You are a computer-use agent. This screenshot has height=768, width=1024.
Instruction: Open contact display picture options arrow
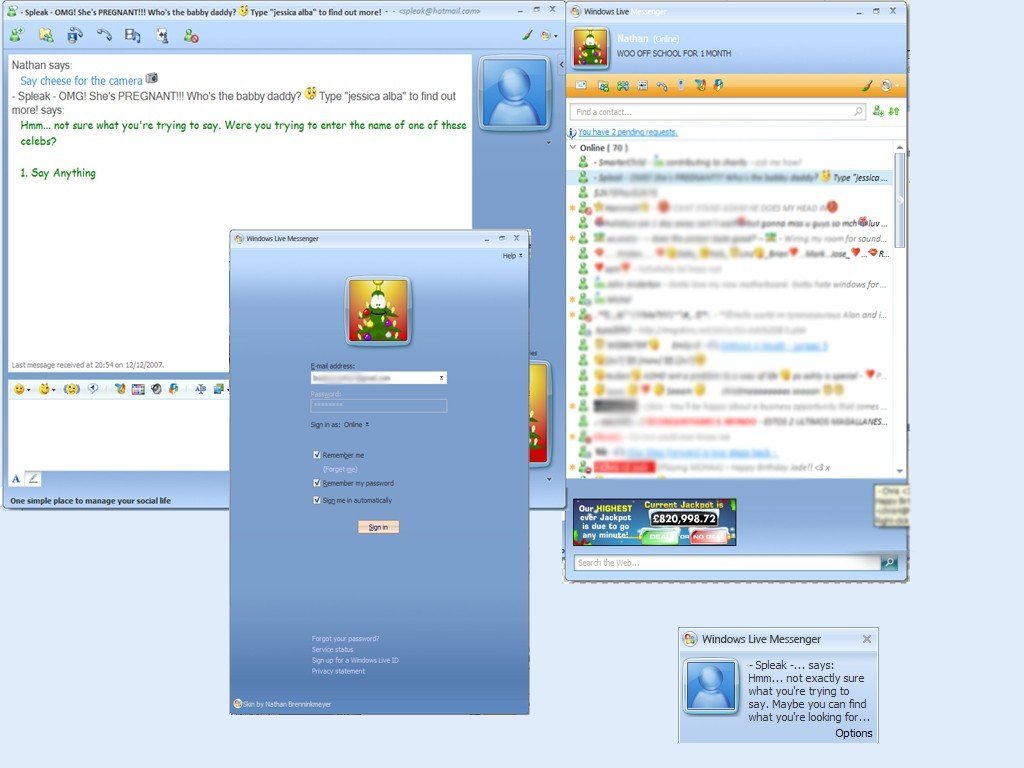pos(549,142)
